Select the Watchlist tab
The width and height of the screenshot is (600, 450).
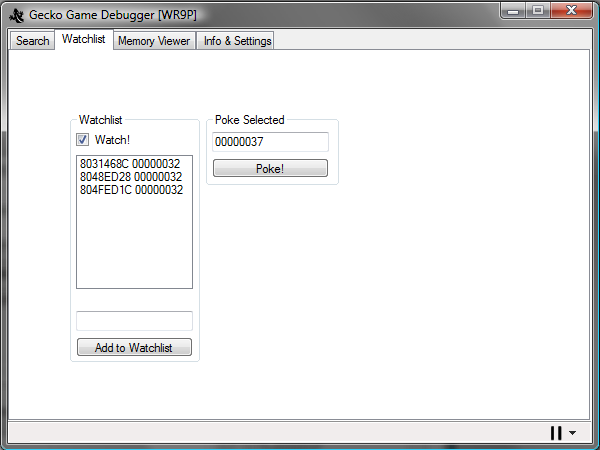[x=83, y=40]
